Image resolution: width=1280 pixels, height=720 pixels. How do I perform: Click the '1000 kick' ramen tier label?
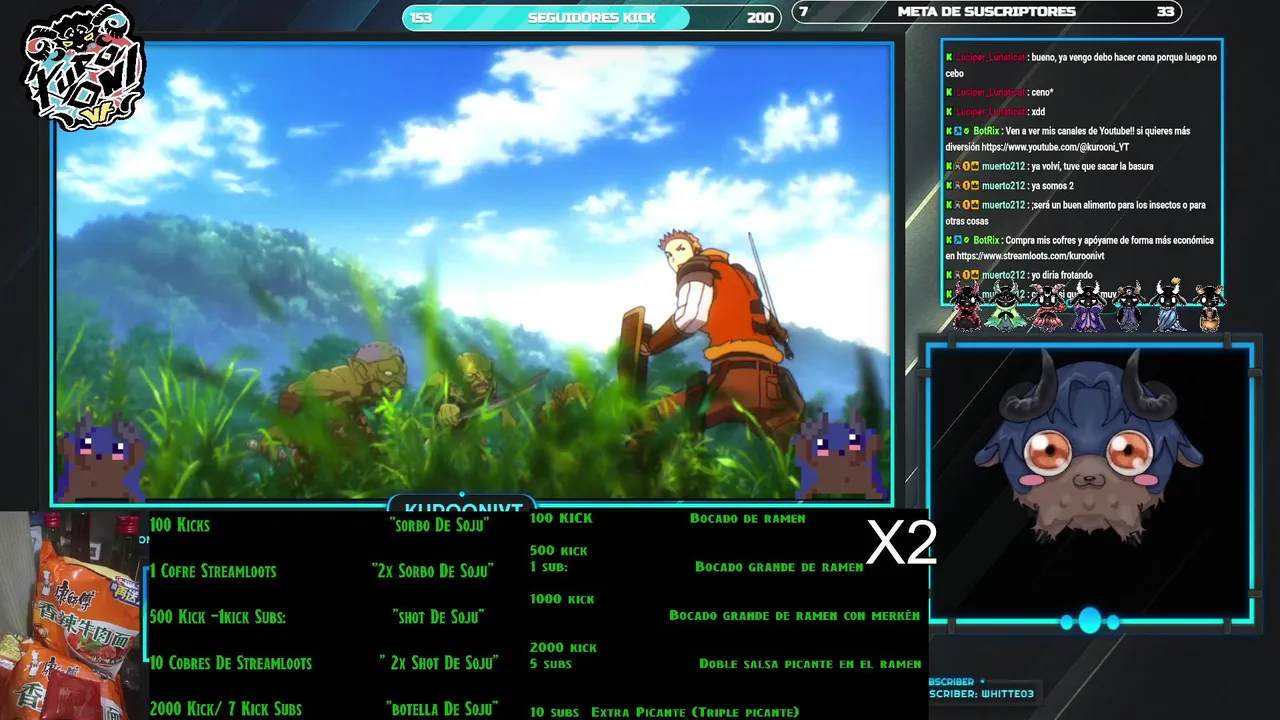point(562,599)
